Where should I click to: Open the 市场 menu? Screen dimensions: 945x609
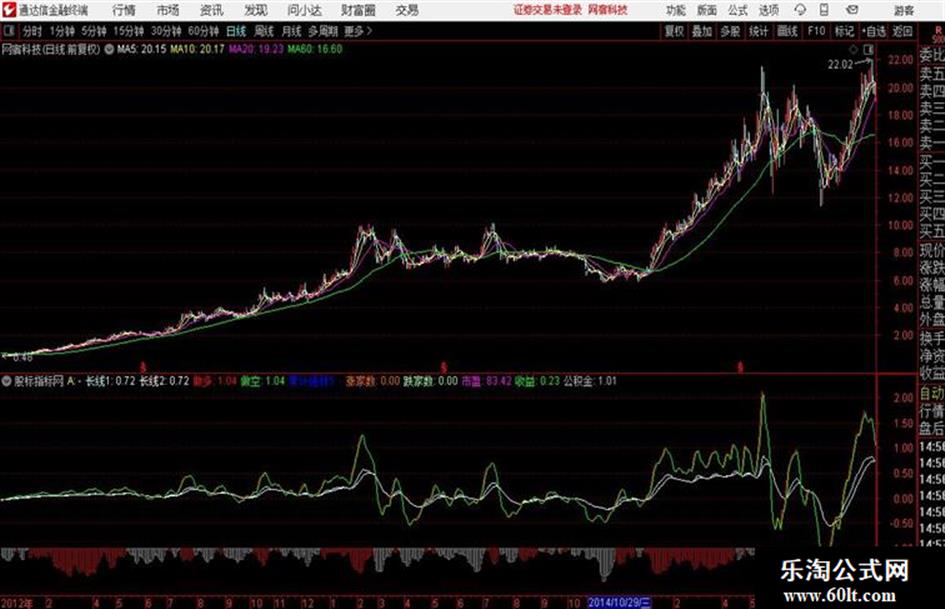(168, 10)
